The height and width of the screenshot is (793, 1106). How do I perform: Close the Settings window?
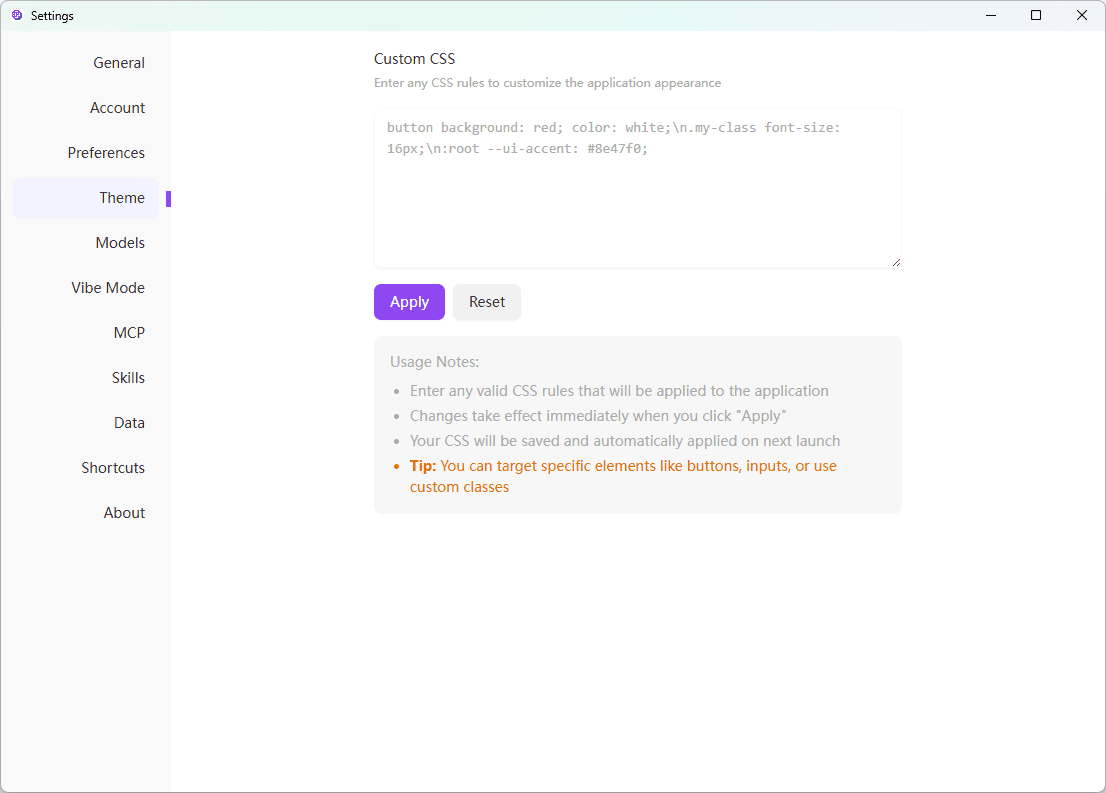pyautogui.click(x=1082, y=15)
